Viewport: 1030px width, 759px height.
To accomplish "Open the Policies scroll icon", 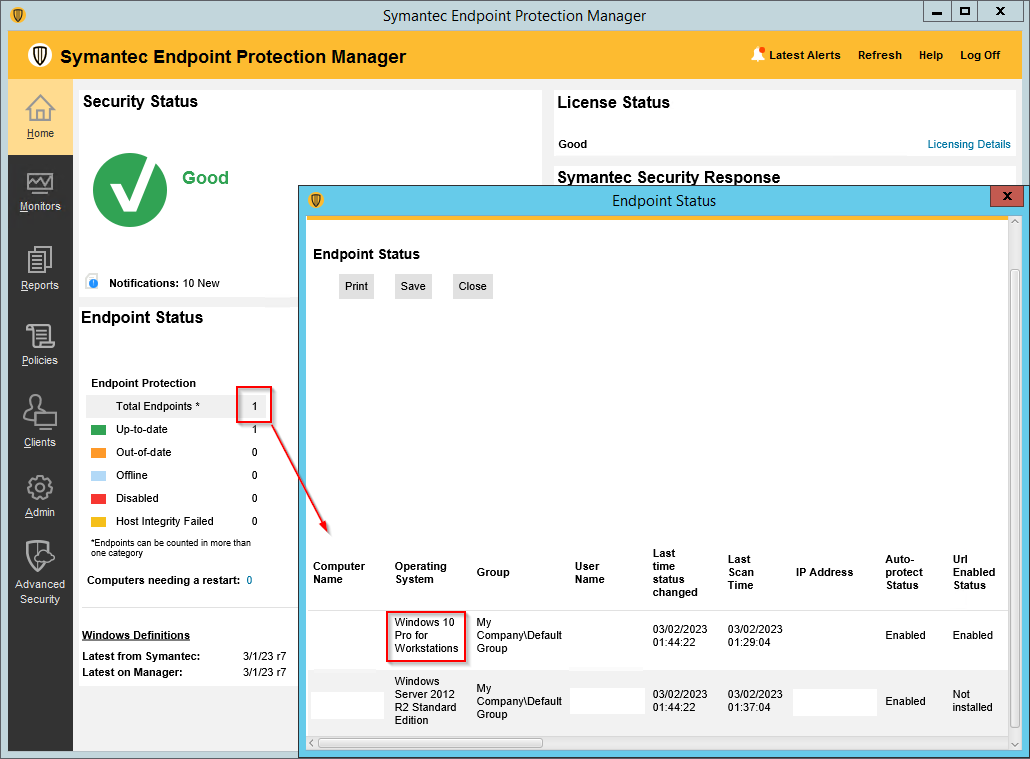I will click(x=40, y=337).
